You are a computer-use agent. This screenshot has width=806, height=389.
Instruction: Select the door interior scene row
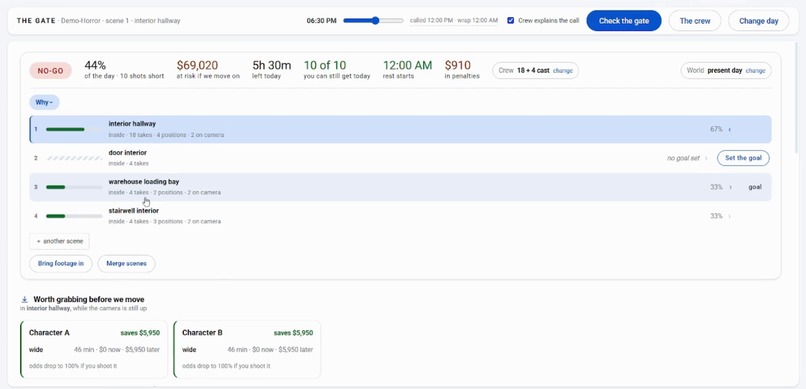point(400,158)
